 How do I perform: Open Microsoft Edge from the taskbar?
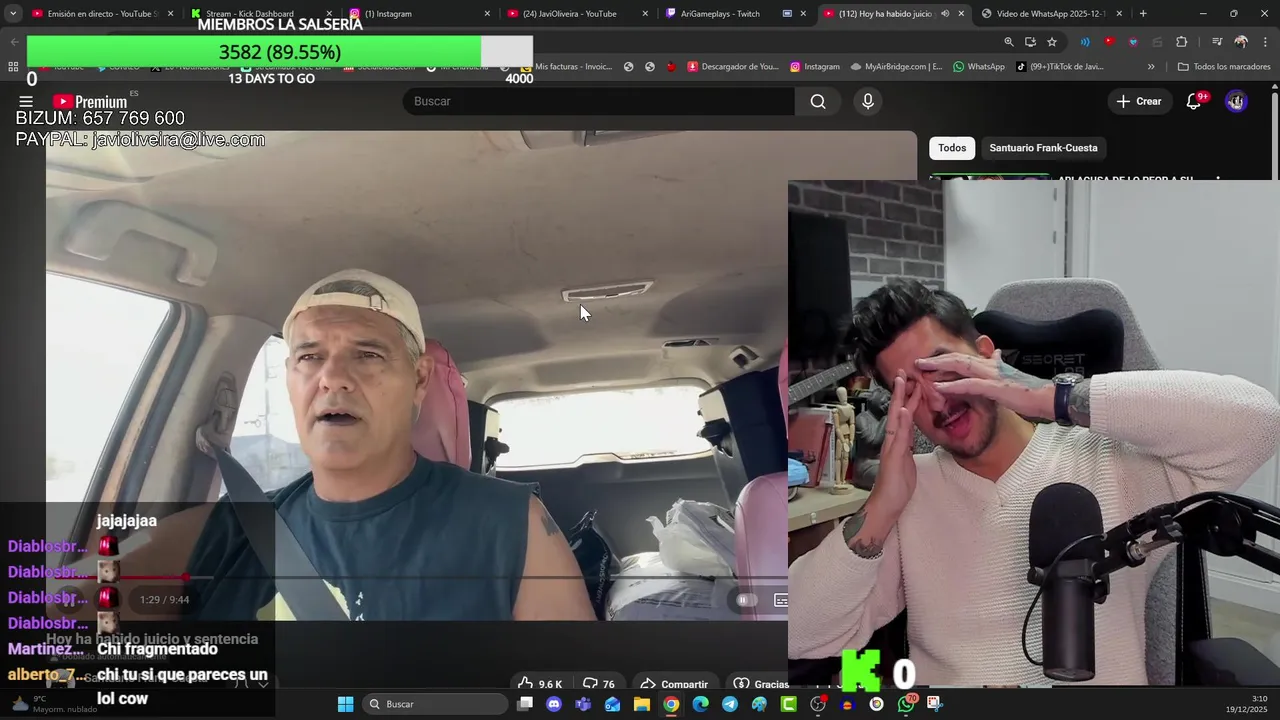(700, 704)
